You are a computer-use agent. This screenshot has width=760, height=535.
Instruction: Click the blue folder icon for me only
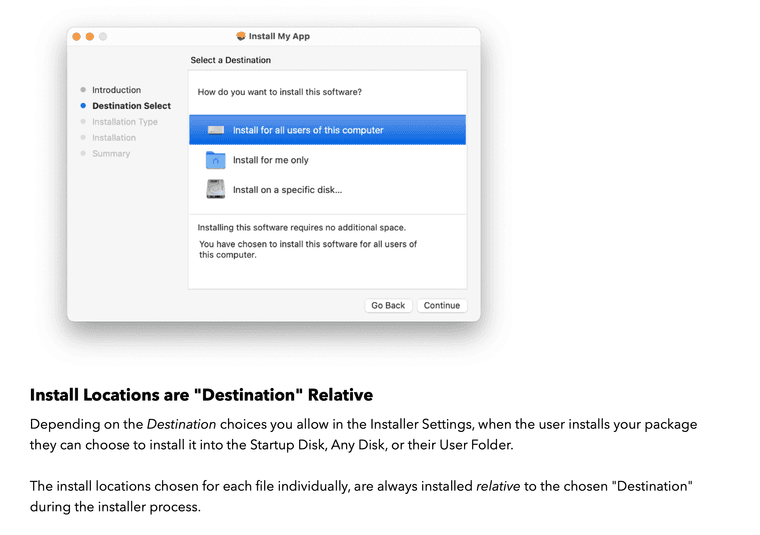216,160
